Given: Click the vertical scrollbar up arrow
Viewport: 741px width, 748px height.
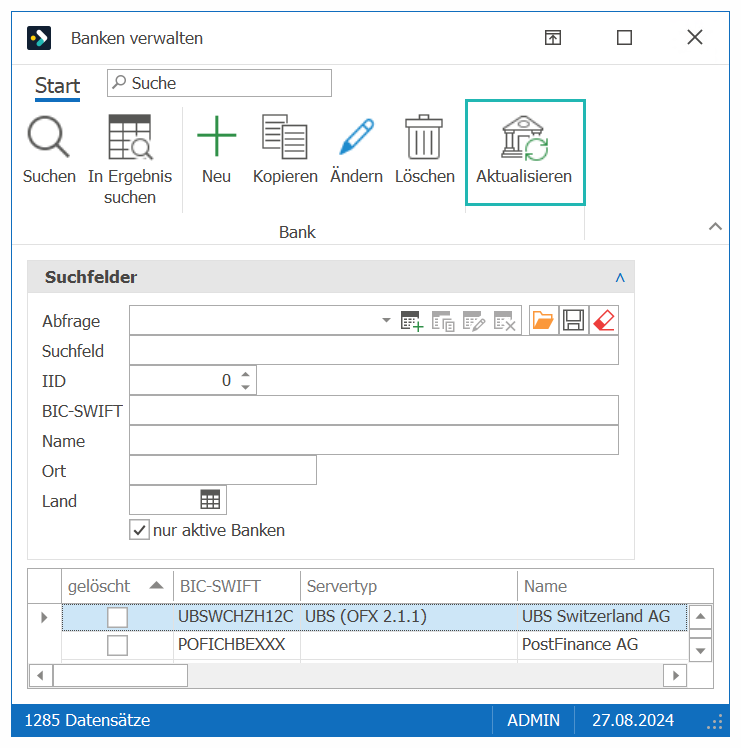Looking at the screenshot, I should click(x=700, y=616).
